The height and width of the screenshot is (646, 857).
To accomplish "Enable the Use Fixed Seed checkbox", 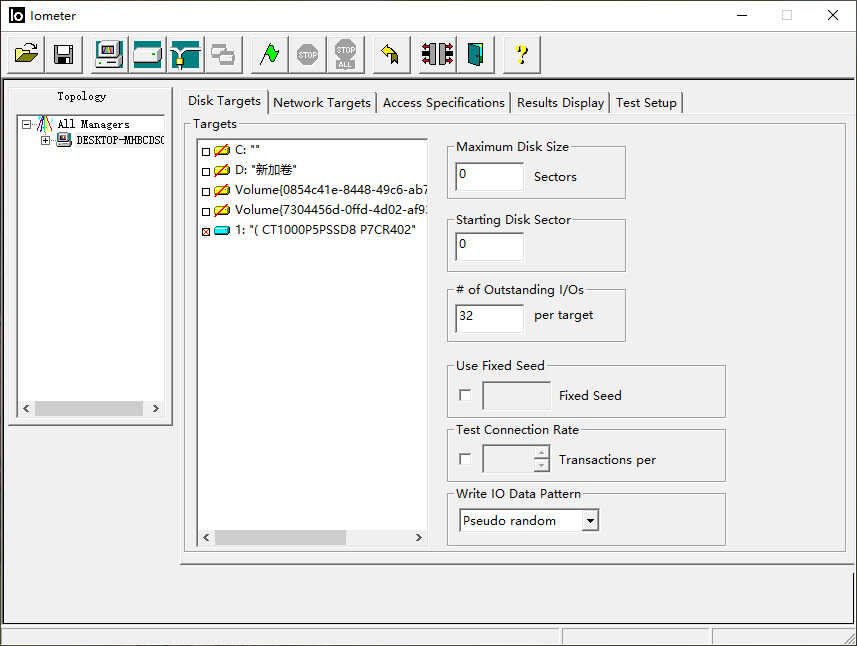I will click(x=465, y=395).
